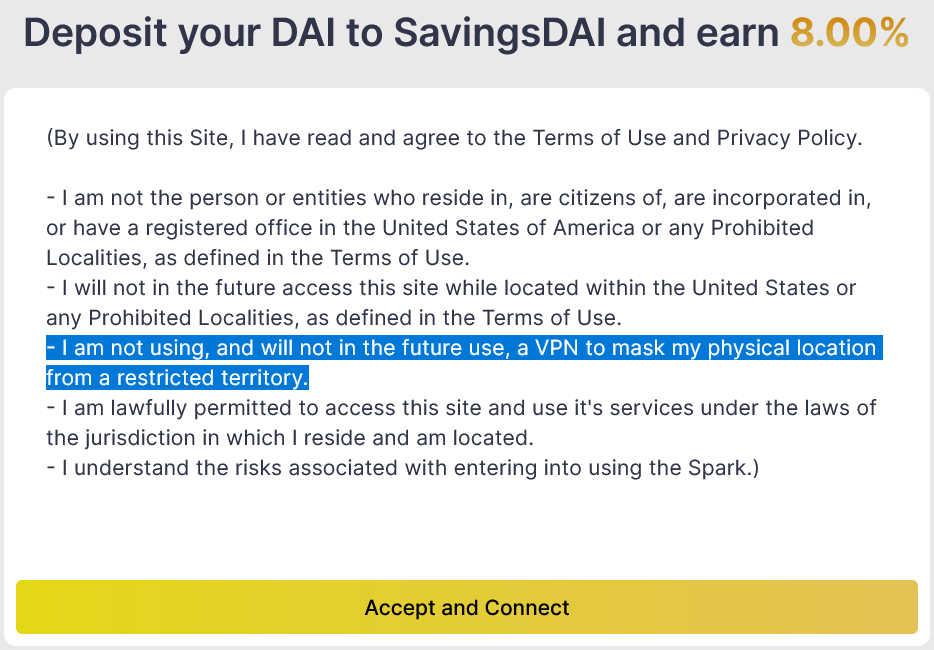The image size is (934, 650).
Task: Click the phrase "incorporated in"
Action: tap(803, 198)
